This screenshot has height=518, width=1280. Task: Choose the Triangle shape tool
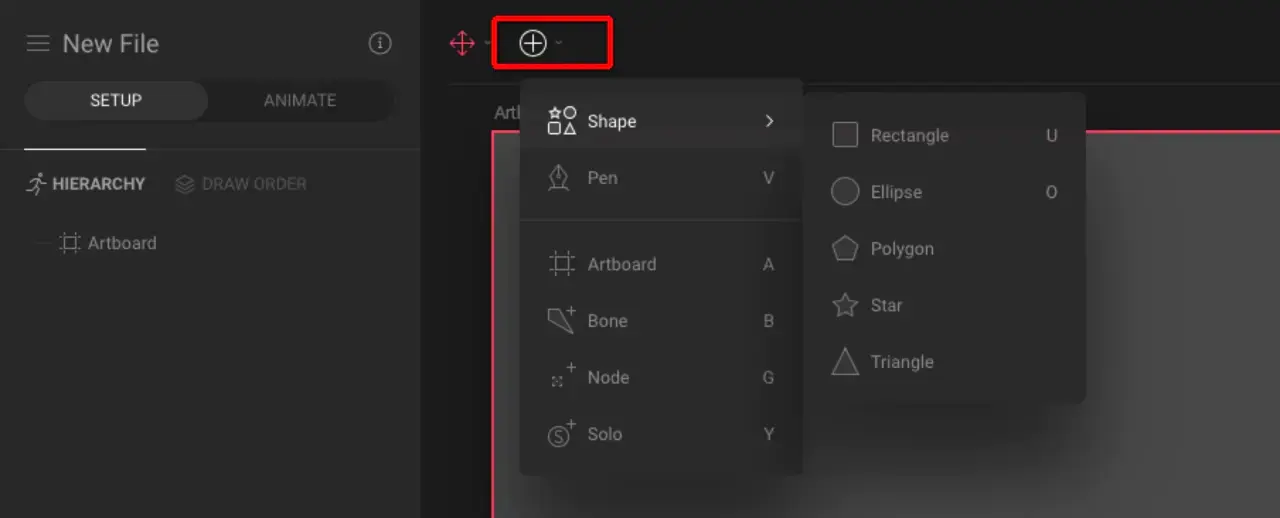point(900,362)
